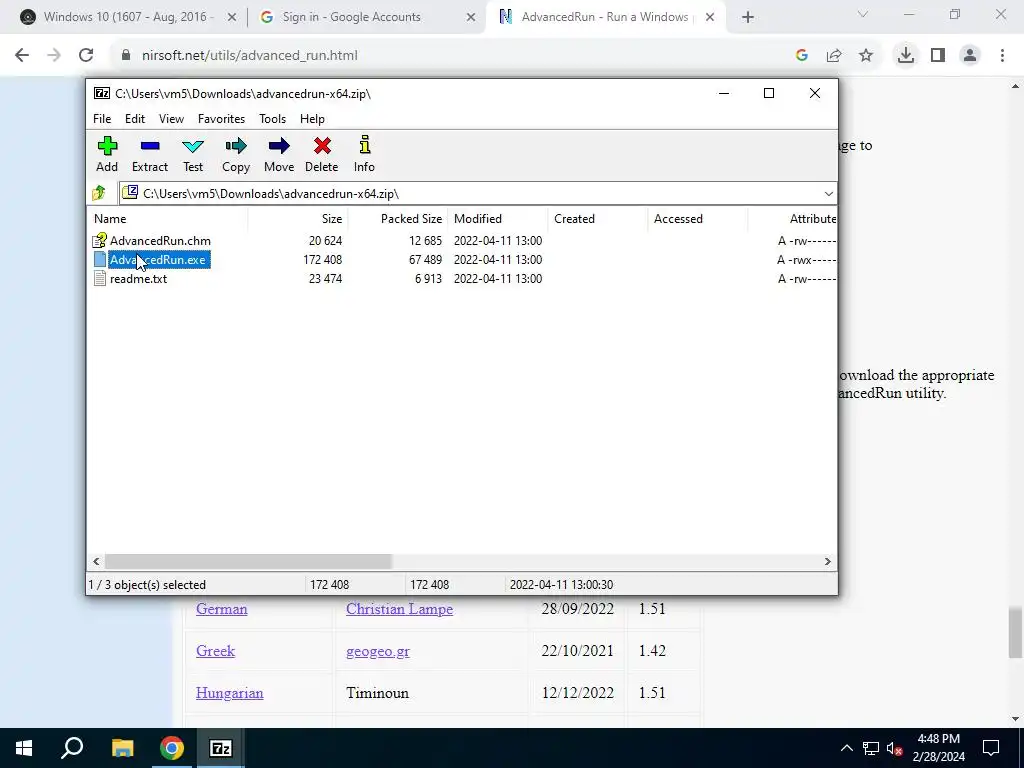This screenshot has height=768, width=1024.
Task: Close the Google Accounts tab
Action: (471, 18)
